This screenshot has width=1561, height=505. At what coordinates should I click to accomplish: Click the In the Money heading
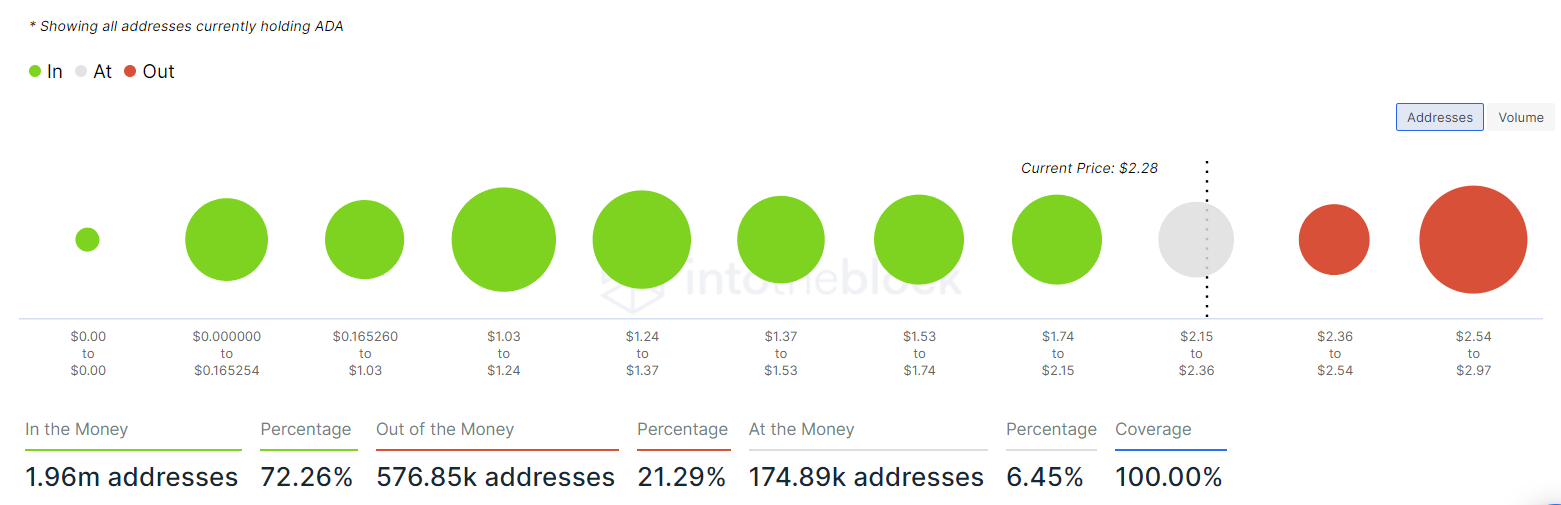pyautogui.click(x=77, y=429)
